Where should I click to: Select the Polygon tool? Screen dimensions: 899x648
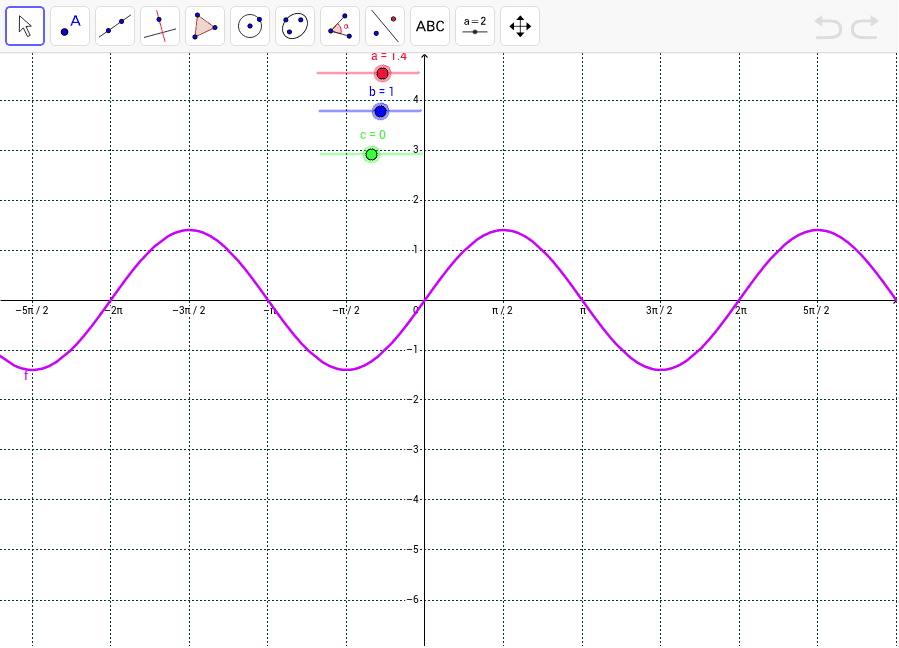point(204,25)
